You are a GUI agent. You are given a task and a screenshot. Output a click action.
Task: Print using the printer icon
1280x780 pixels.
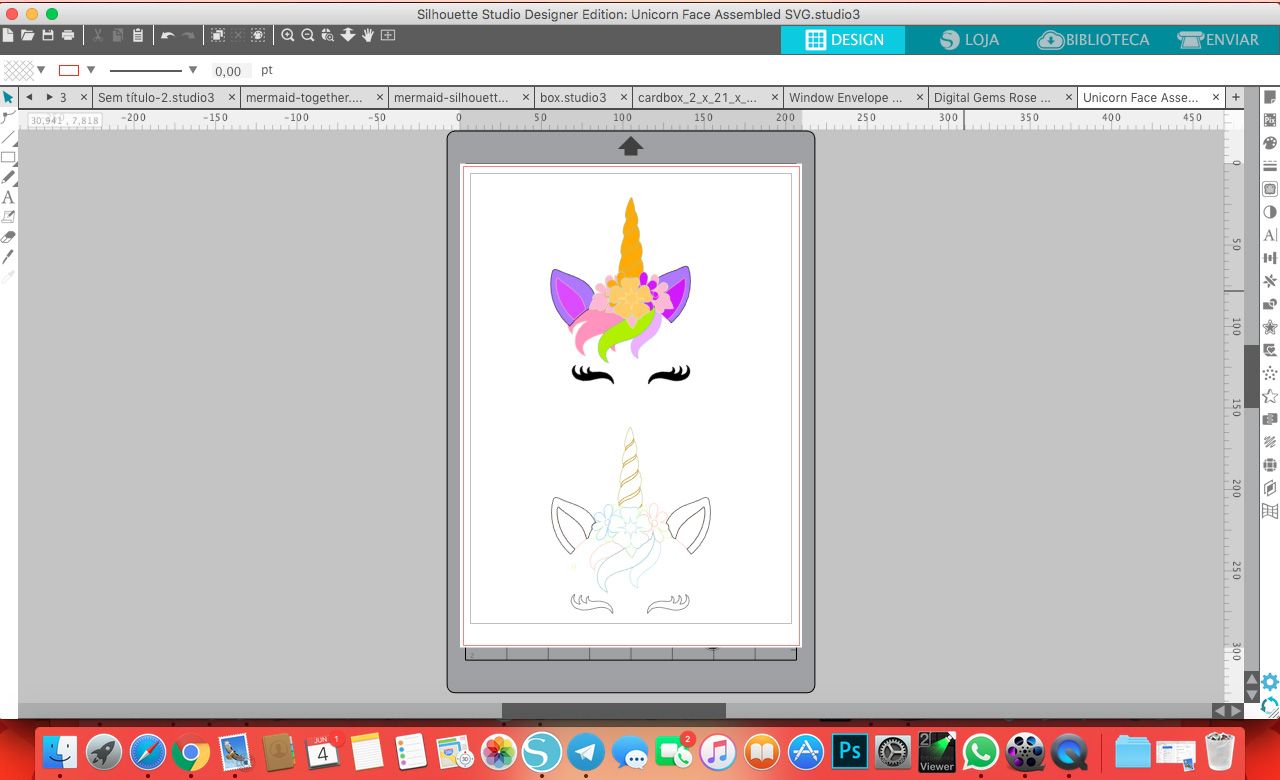click(x=67, y=35)
